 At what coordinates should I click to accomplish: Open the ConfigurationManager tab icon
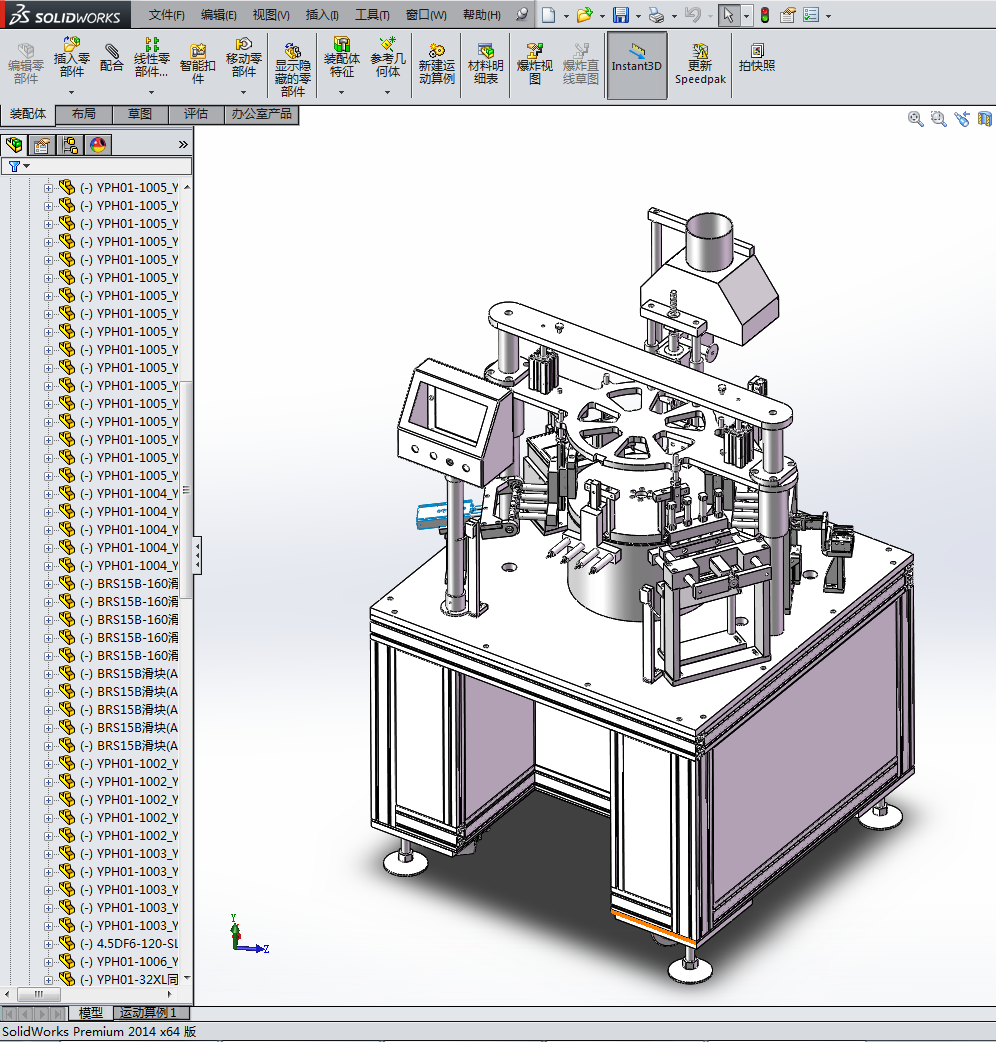[70, 145]
